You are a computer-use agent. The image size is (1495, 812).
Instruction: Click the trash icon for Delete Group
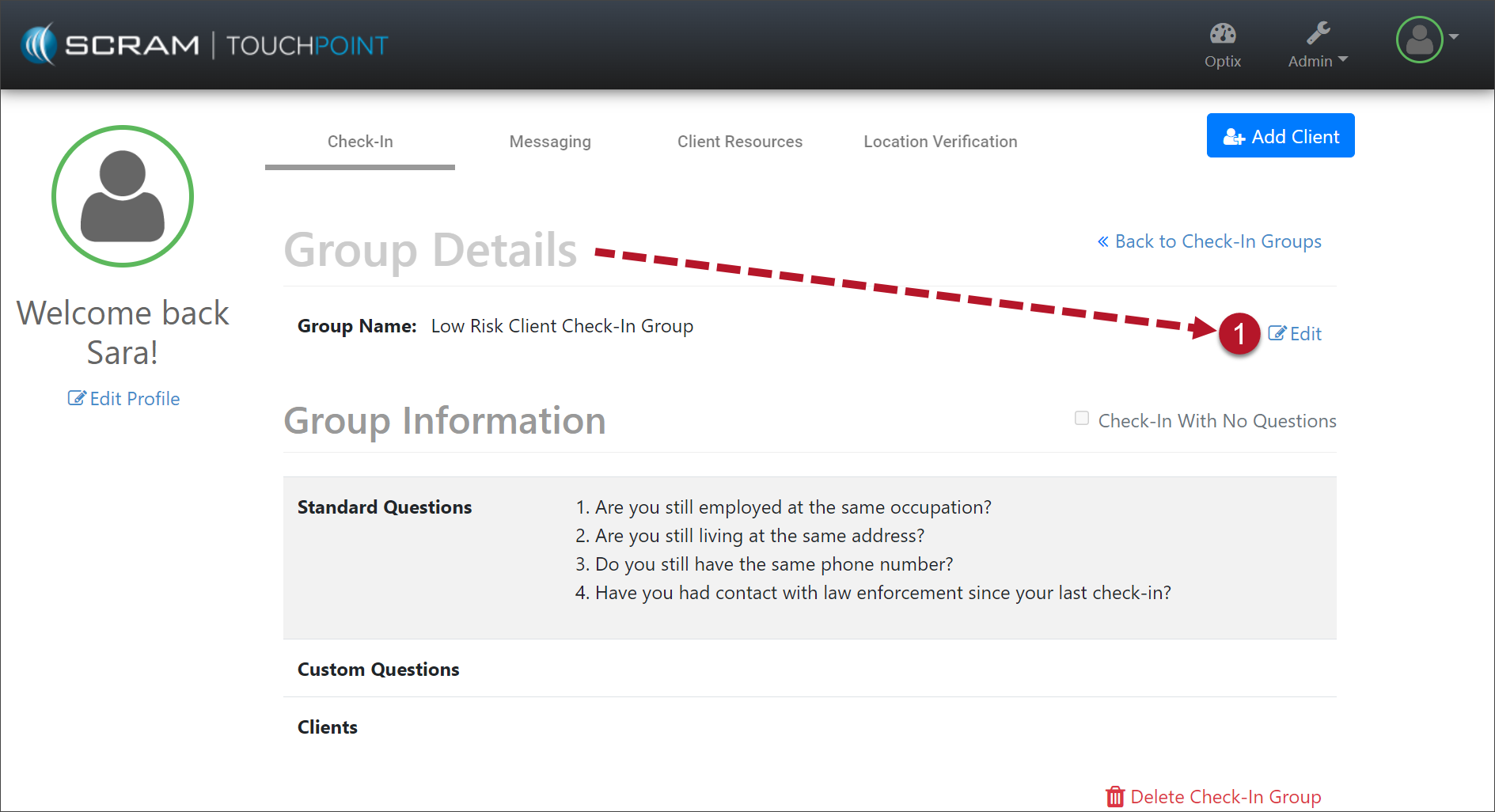click(x=1115, y=796)
